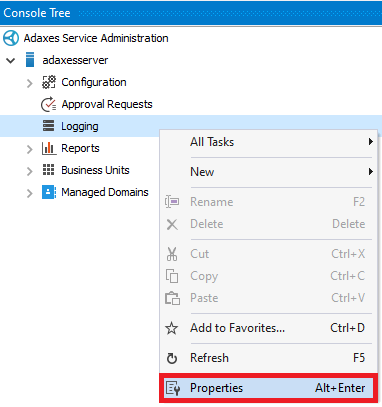Select the adaxesserver tree item
The image size is (382, 407).
(x=75, y=60)
